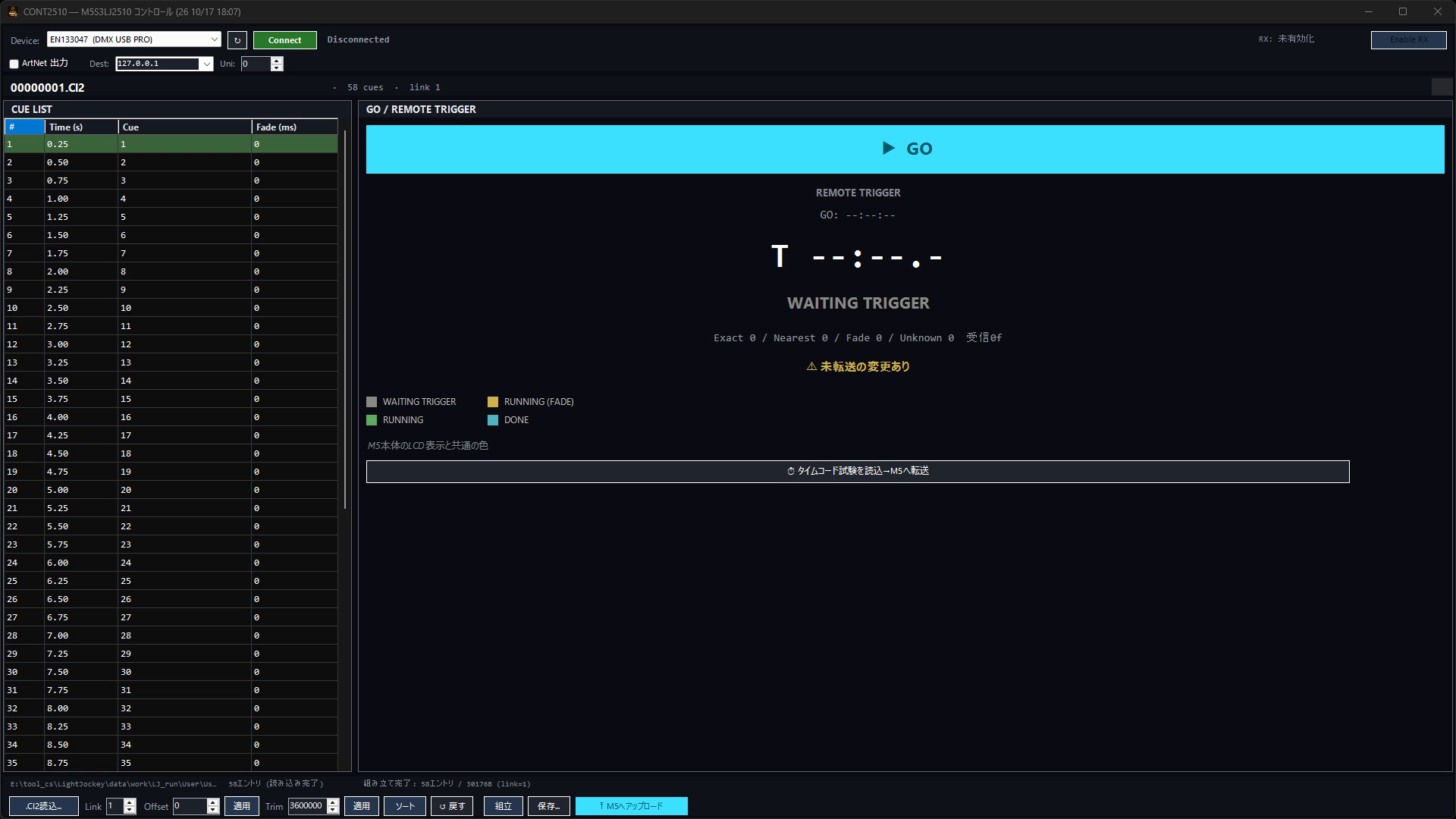This screenshot has height=819, width=1456.
Task: Click the WAITING TRIGGER gray legend swatch
Action: pyautogui.click(x=372, y=402)
